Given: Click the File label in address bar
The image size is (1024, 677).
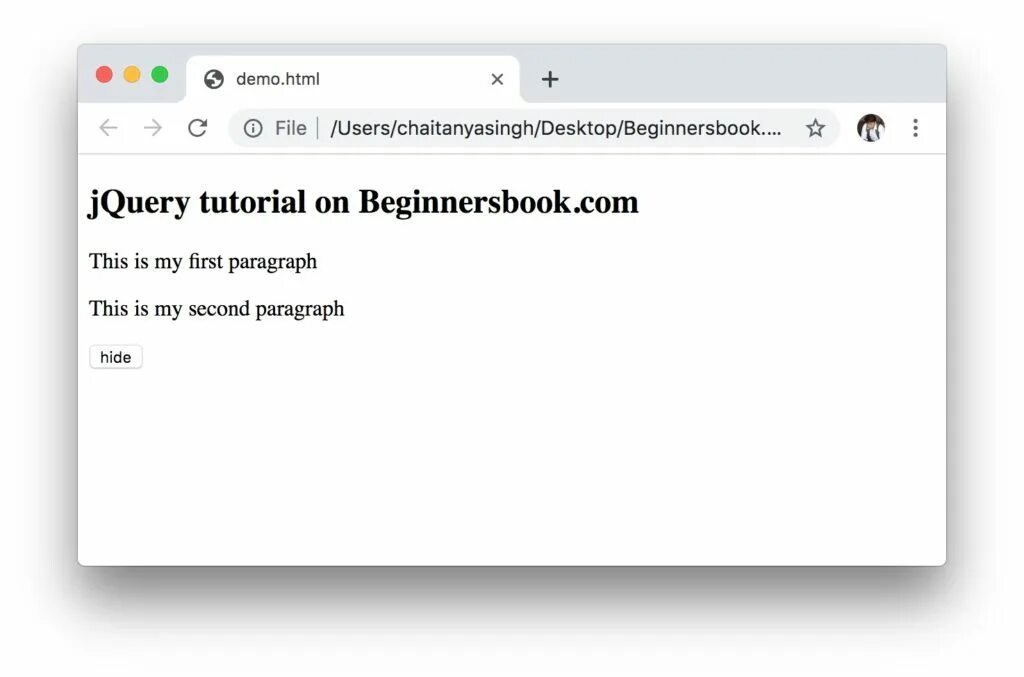Looking at the screenshot, I should click(291, 128).
